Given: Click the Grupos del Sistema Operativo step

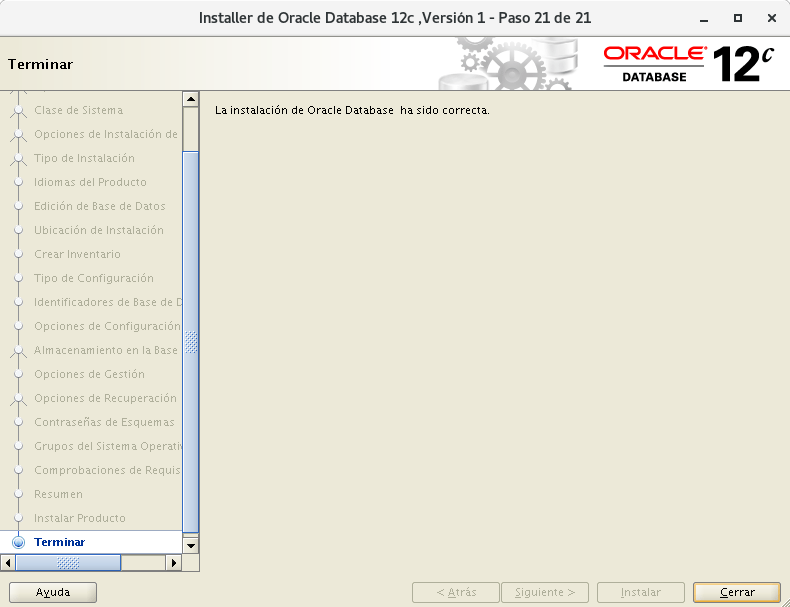Looking at the screenshot, I should pyautogui.click(x=107, y=446).
